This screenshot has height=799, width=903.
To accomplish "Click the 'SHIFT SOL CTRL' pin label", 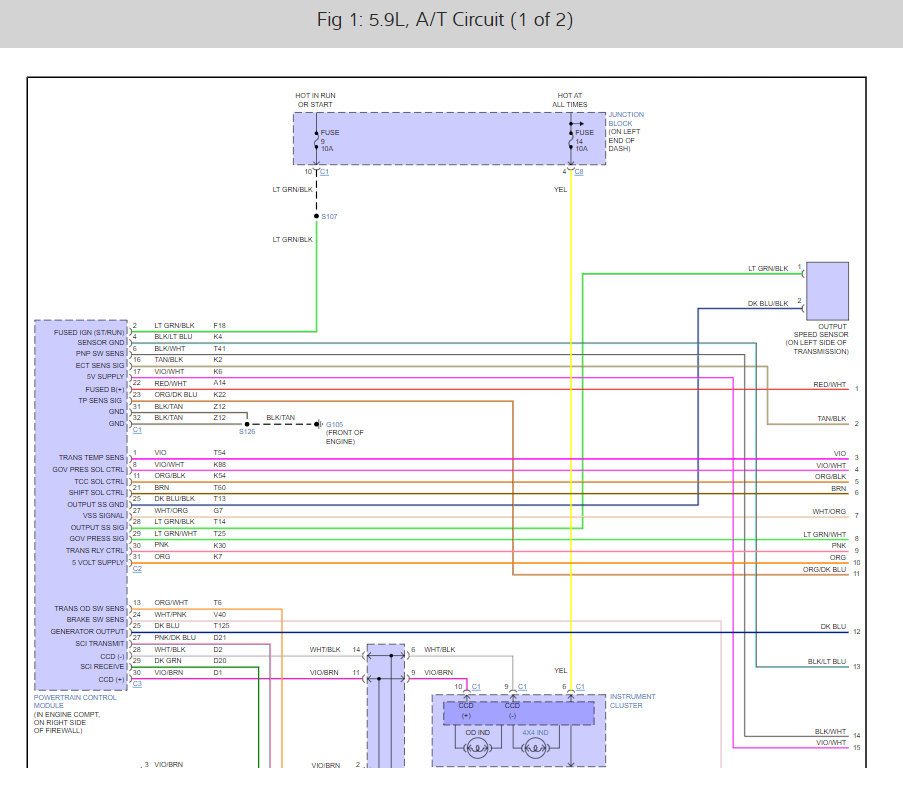I will click(x=96, y=493).
